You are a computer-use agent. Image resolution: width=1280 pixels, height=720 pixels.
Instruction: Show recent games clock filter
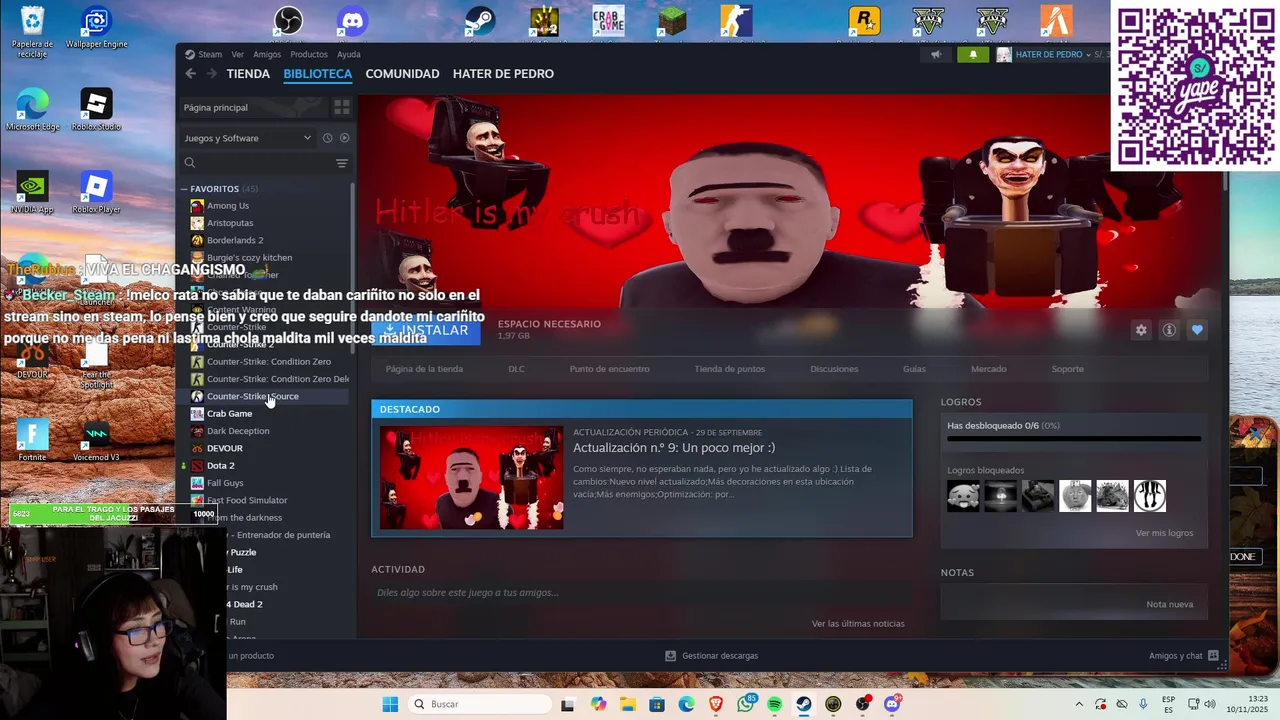tap(327, 138)
